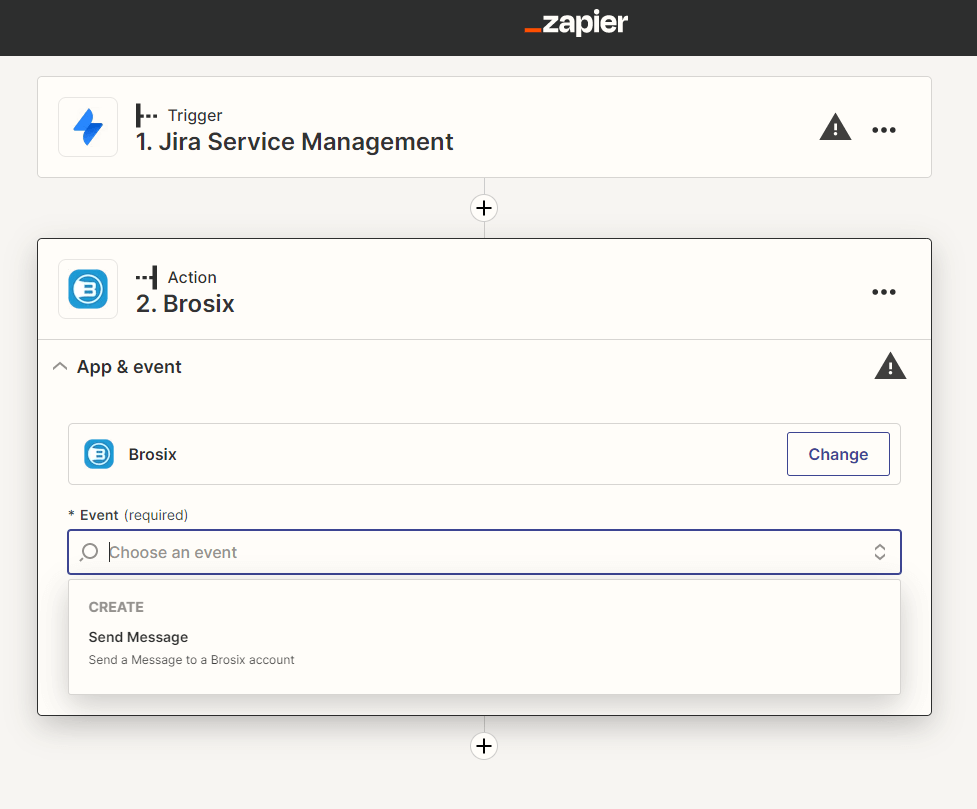Click the search magnifier in event field
This screenshot has height=809, width=977.
click(89, 552)
